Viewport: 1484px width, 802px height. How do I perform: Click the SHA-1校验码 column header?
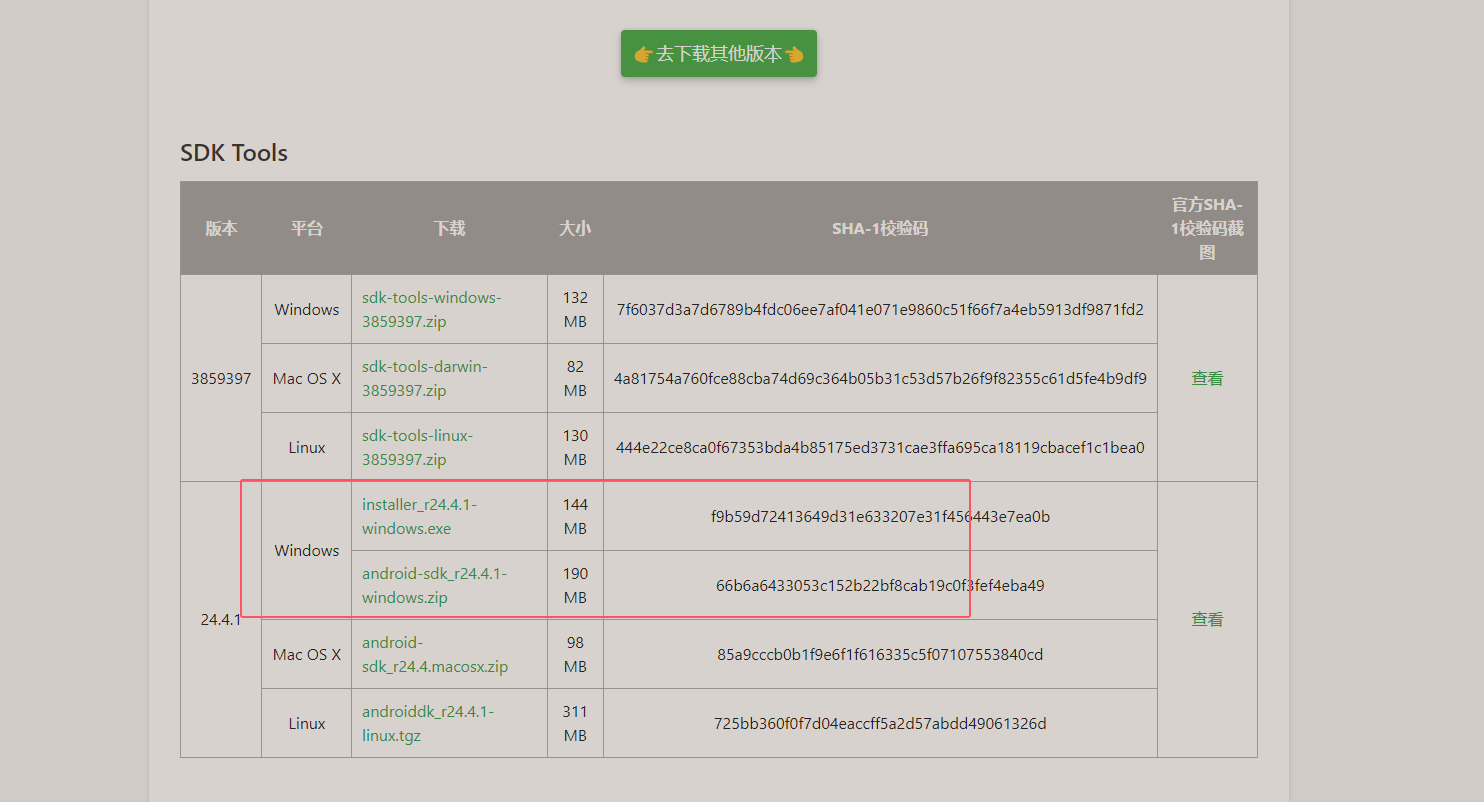(x=880, y=228)
